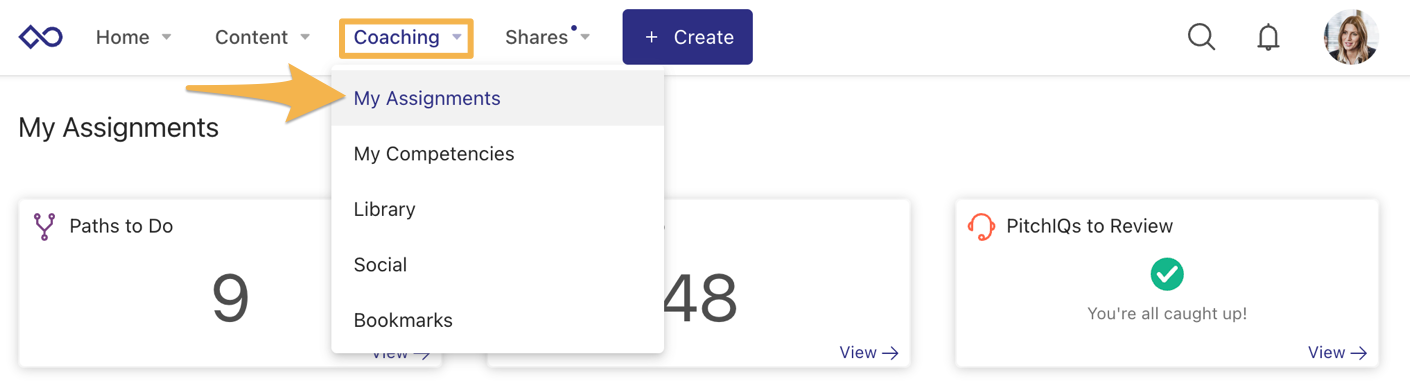
Task: Click View link under the 48 card
Action: click(869, 352)
